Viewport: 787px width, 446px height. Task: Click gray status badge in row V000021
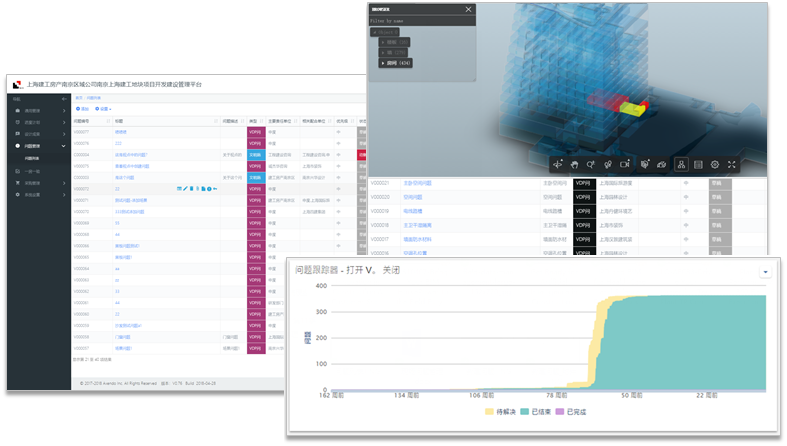(720, 184)
